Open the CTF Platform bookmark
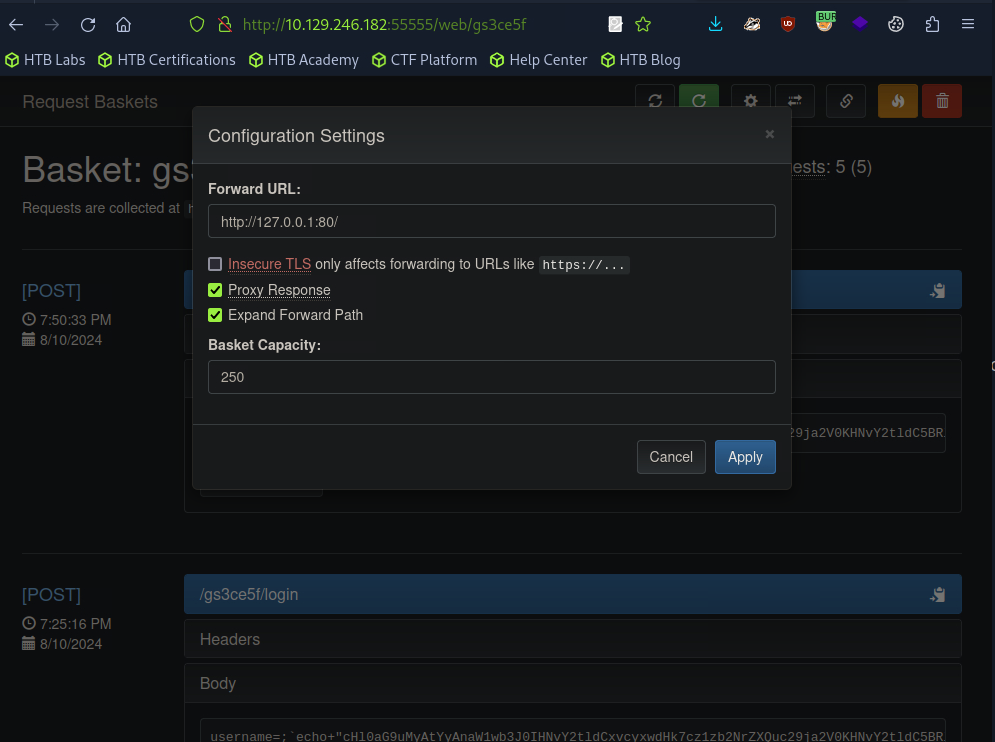 click(x=425, y=60)
